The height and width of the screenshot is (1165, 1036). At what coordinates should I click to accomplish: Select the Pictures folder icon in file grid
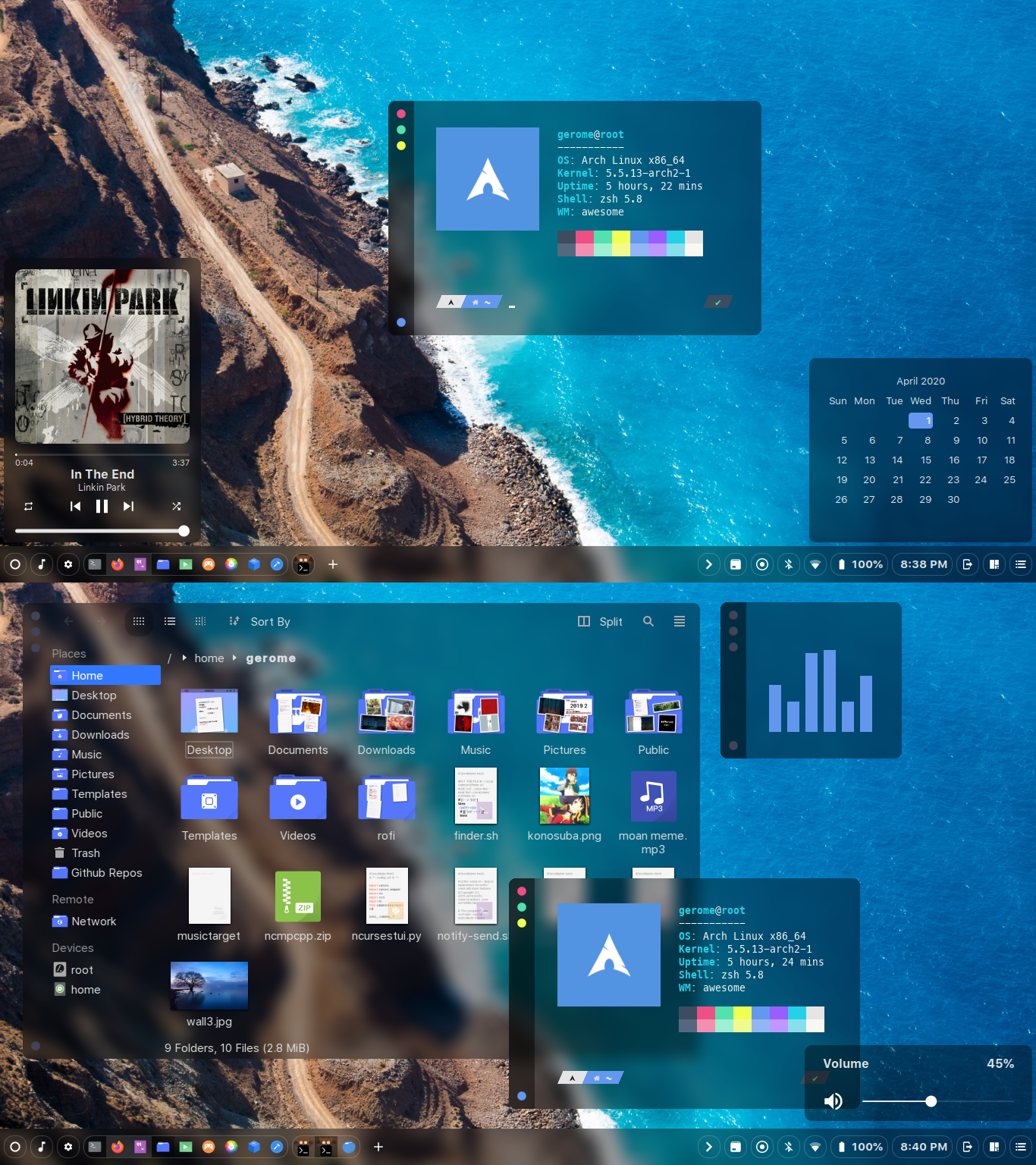(x=564, y=712)
